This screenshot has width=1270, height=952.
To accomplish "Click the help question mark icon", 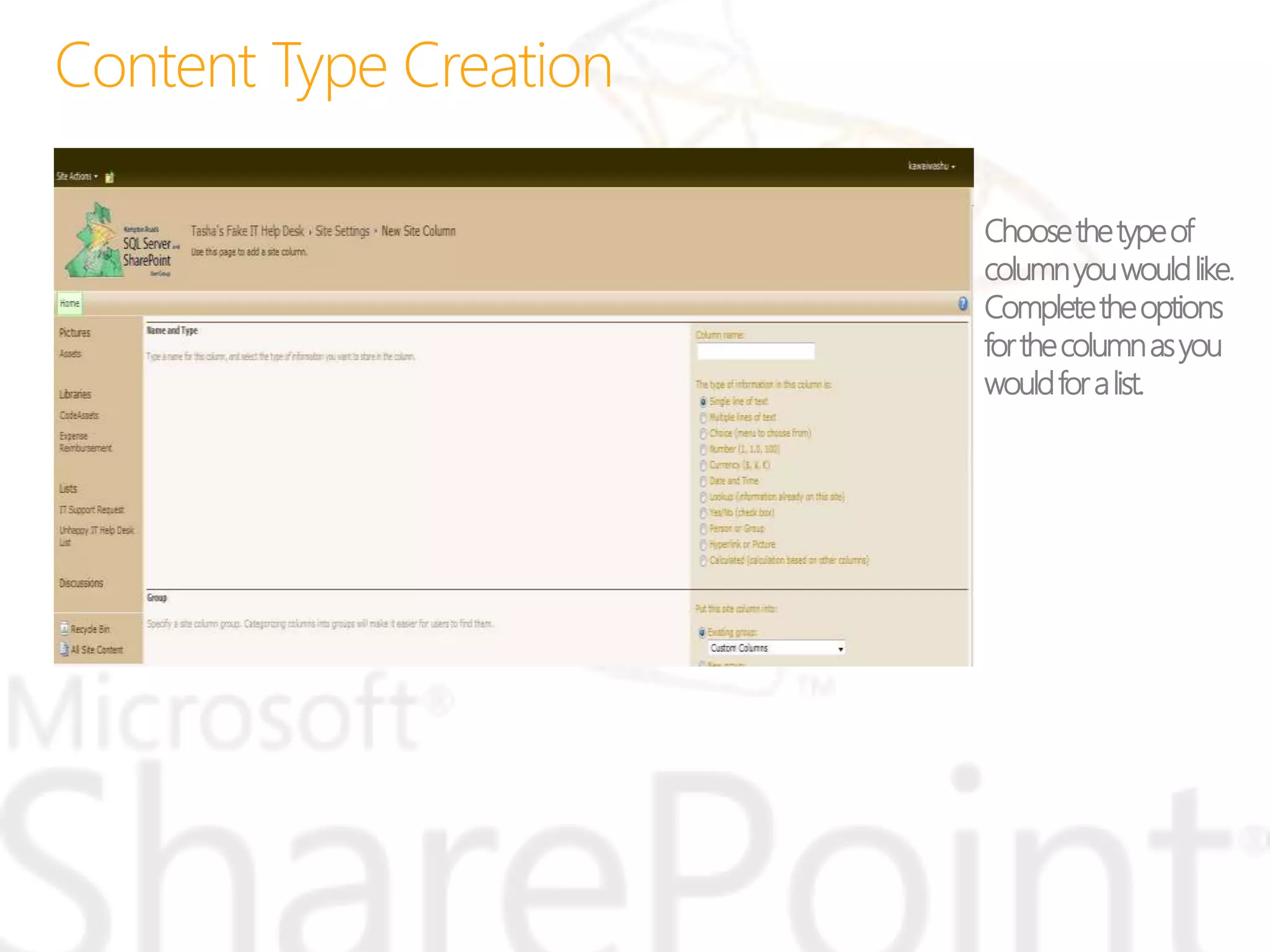I will (x=962, y=303).
